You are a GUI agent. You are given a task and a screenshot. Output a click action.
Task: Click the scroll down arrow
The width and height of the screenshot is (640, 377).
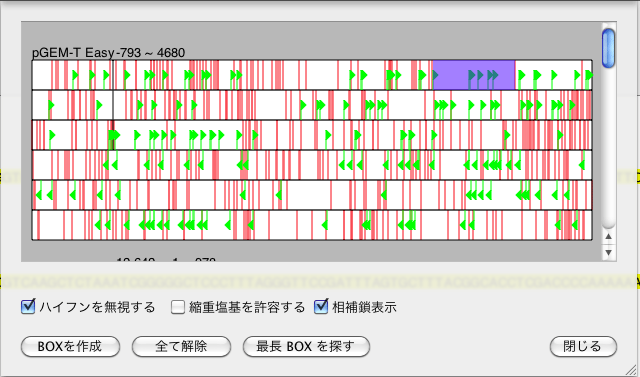pyautogui.click(x=608, y=252)
